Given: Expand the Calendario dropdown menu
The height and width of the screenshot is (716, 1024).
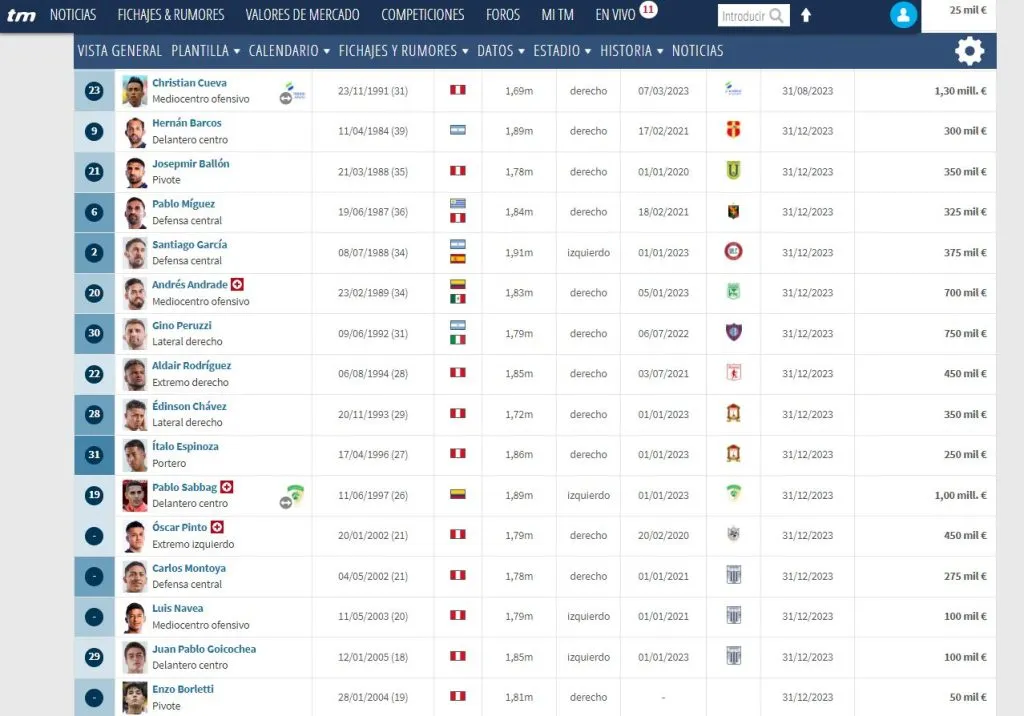Looking at the screenshot, I should tap(289, 51).
